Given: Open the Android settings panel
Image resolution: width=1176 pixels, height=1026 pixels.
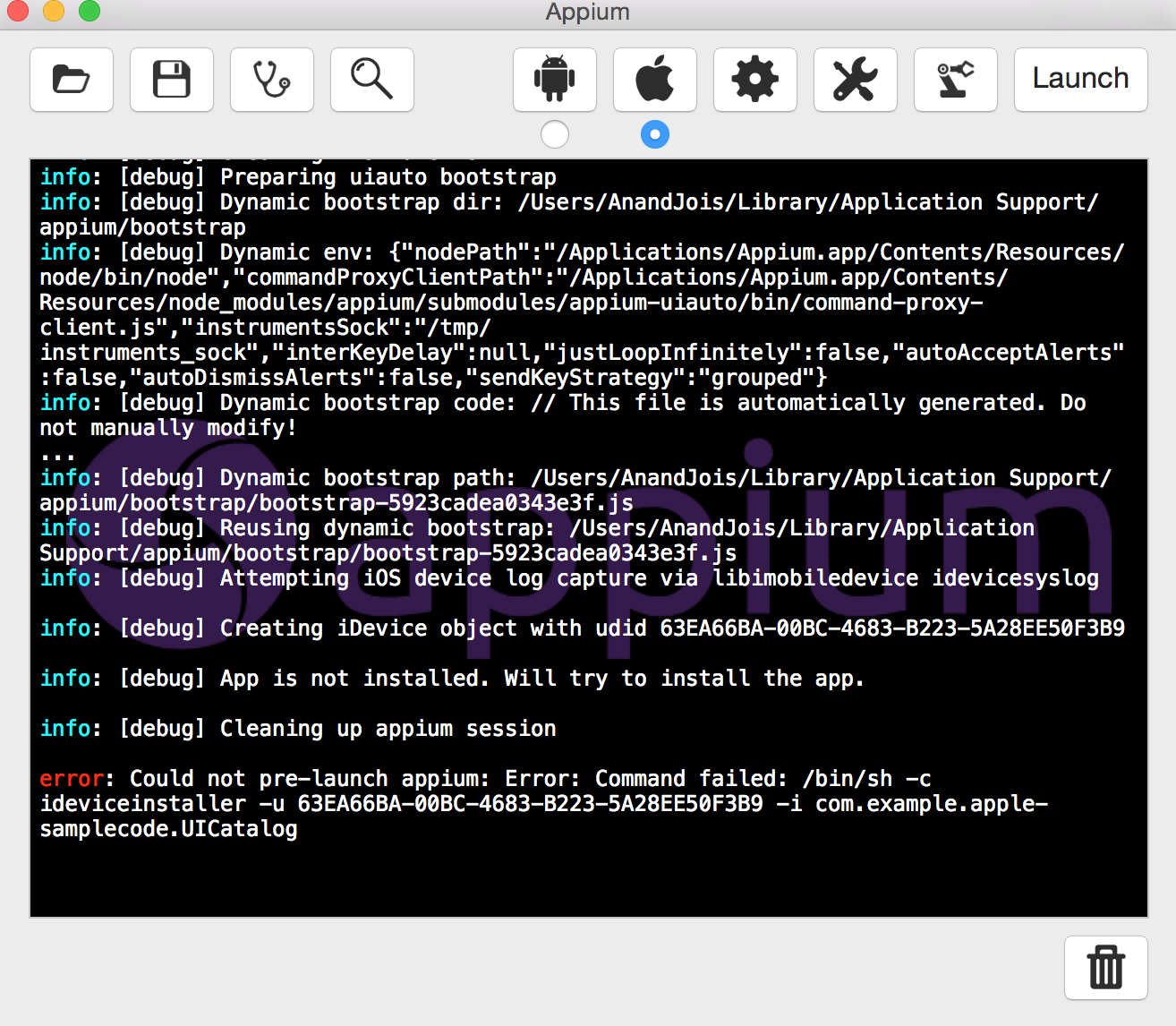Looking at the screenshot, I should tap(554, 80).
